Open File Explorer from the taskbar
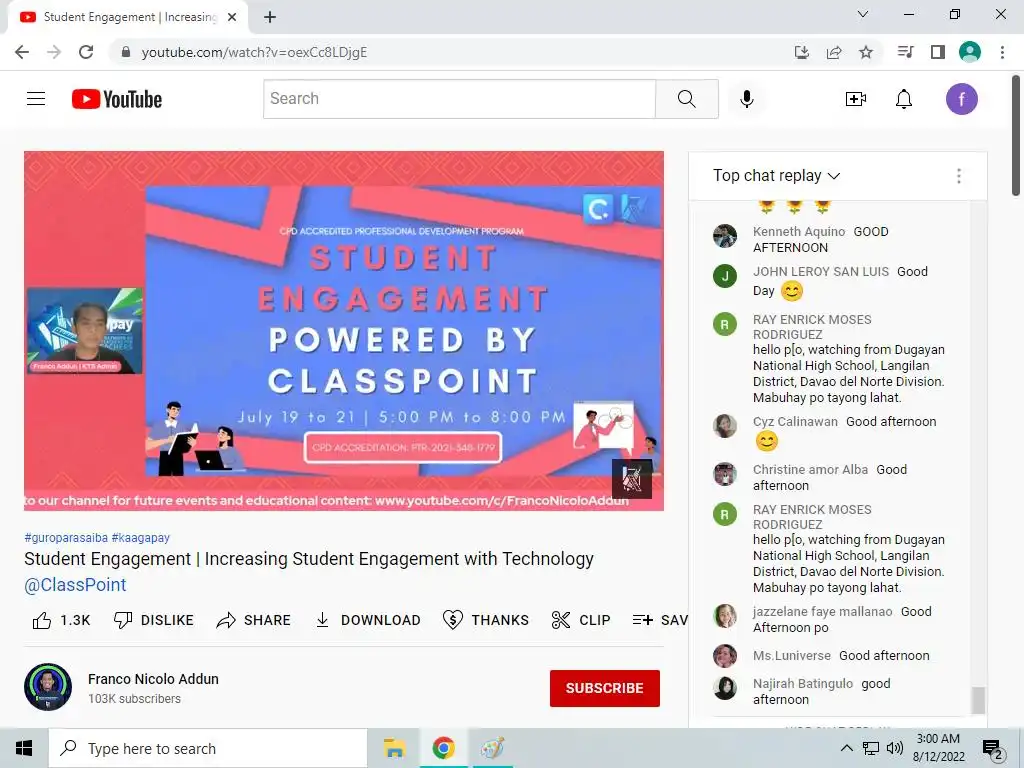 pos(394,748)
